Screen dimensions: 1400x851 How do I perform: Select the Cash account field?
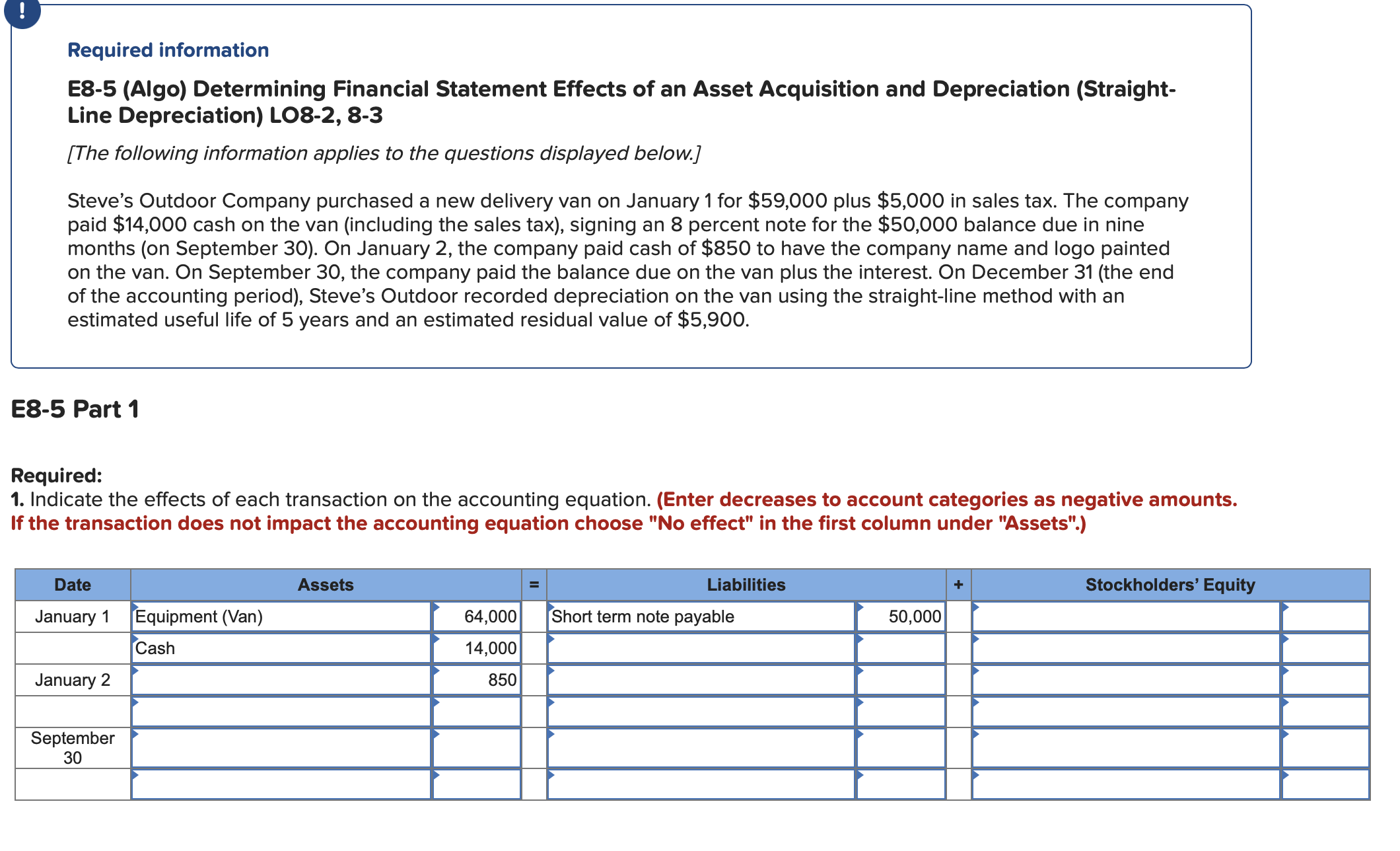[x=277, y=647]
